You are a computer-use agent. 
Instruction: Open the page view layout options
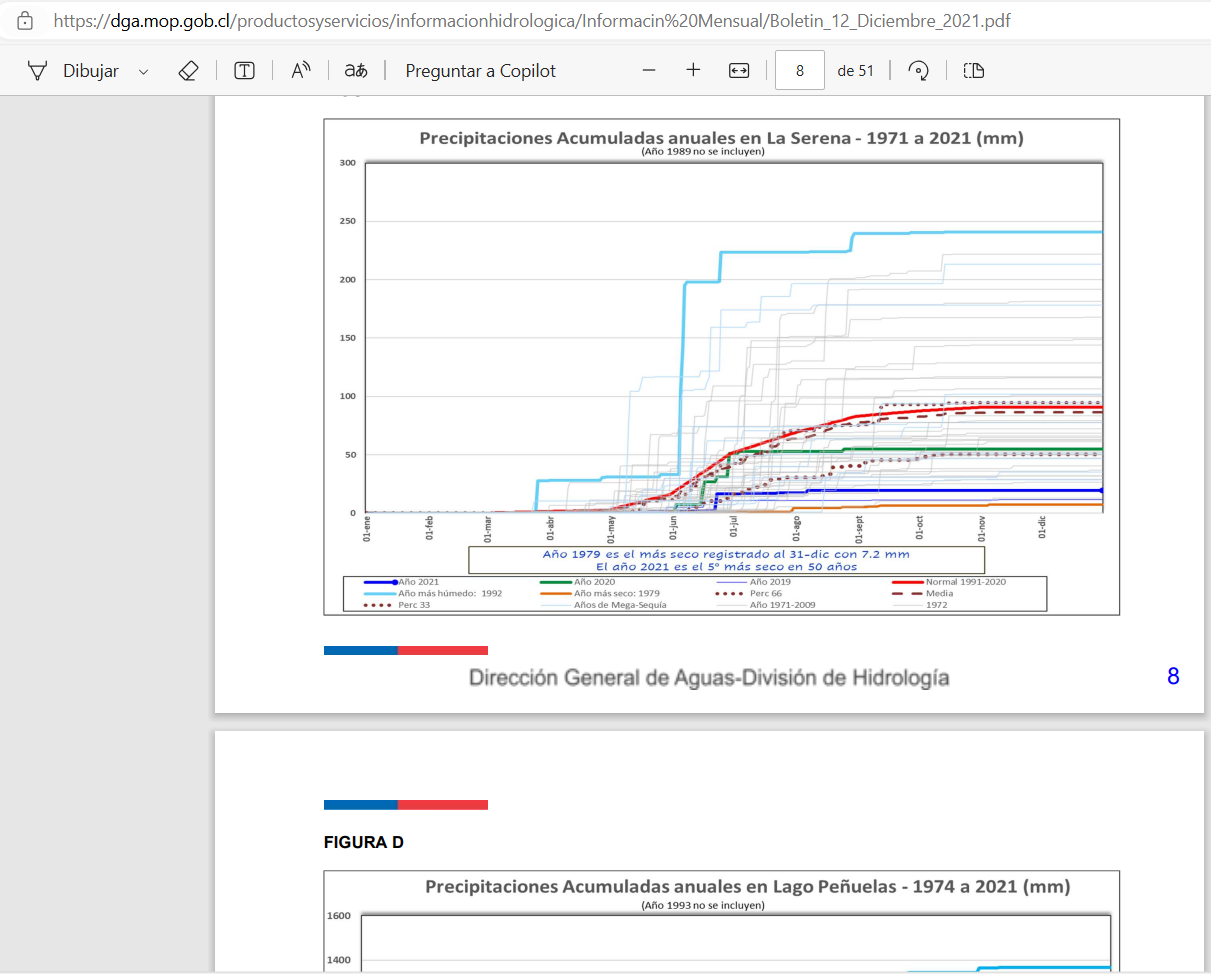pos(974,70)
